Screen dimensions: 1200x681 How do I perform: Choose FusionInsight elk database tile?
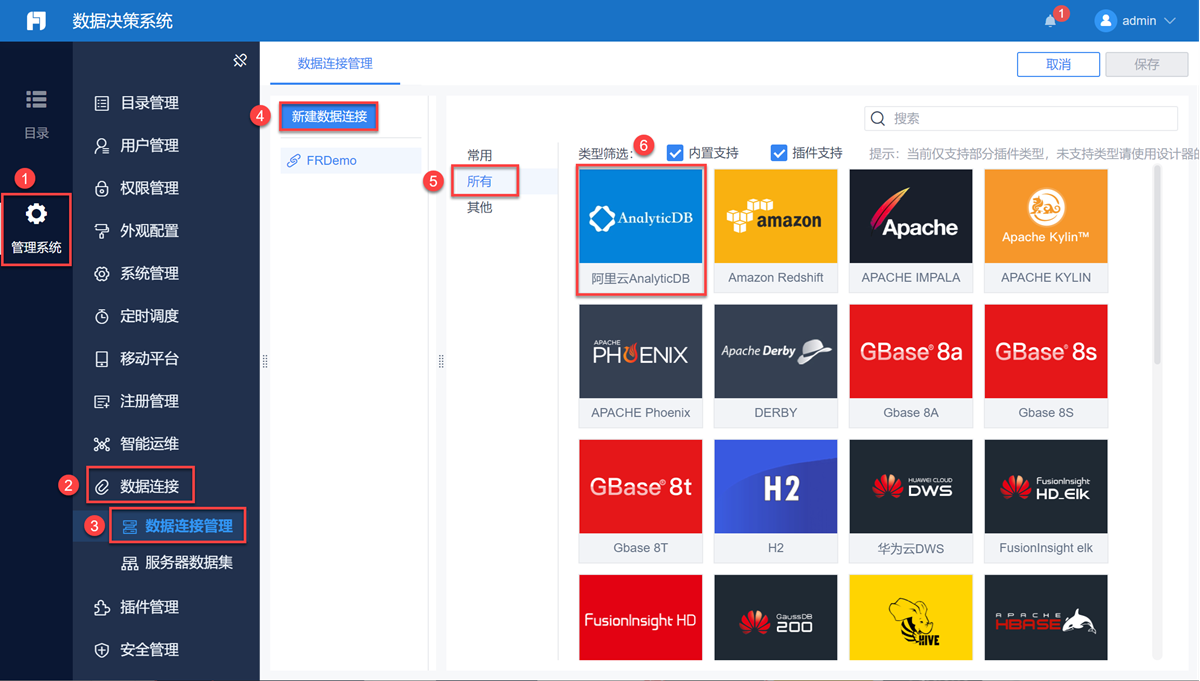click(1046, 501)
